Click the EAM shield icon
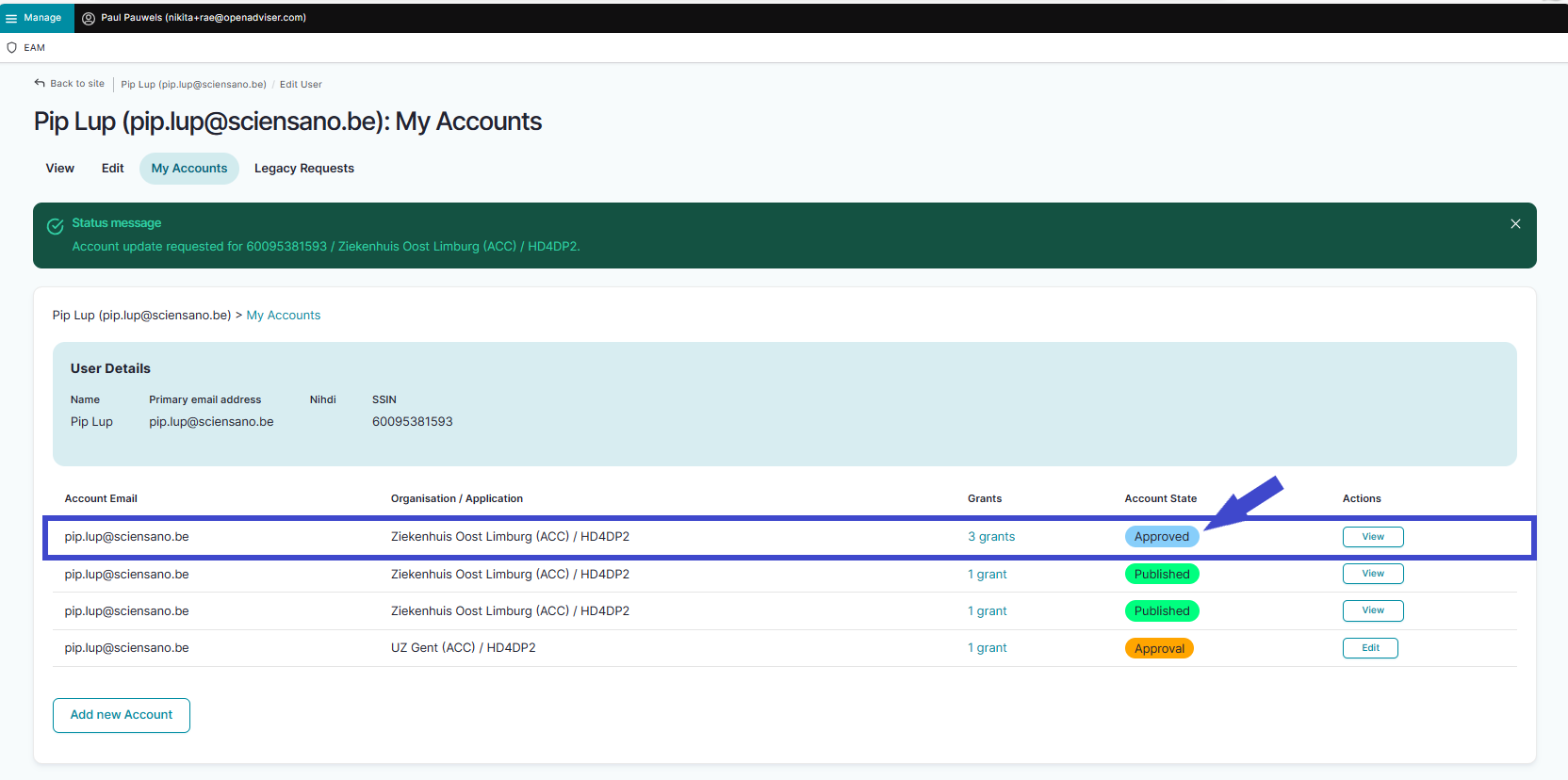This screenshot has width=1568, height=780. 12,48
